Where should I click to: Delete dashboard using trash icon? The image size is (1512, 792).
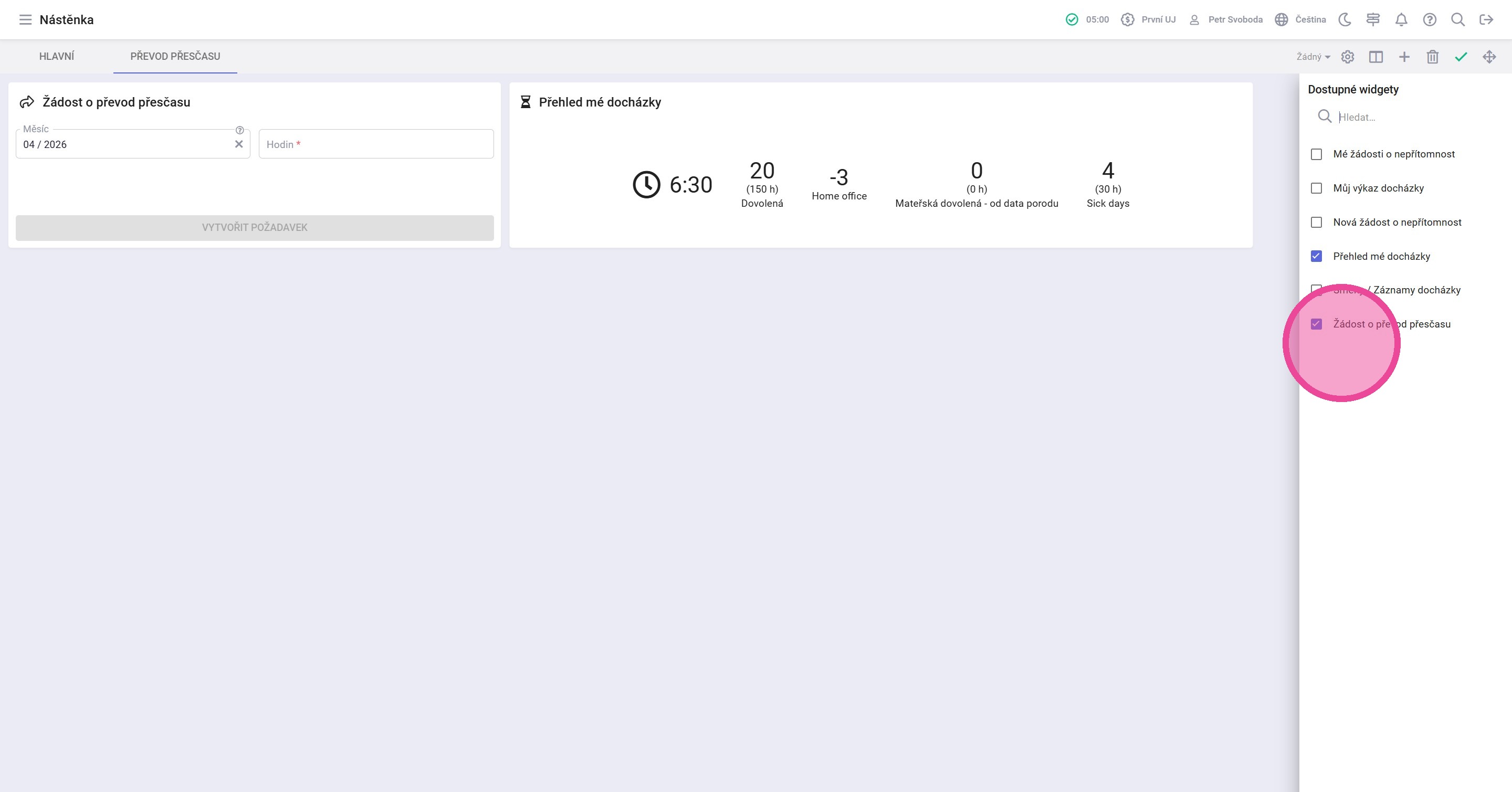point(1432,57)
